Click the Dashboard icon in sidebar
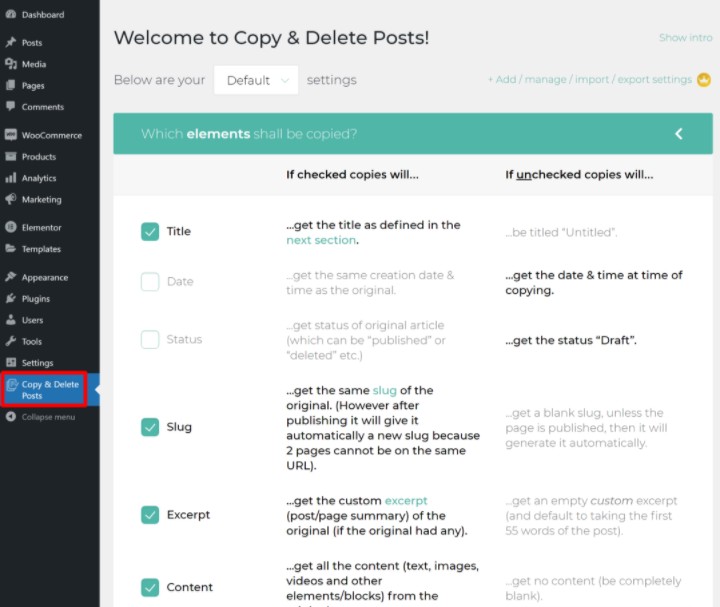 coord(10,15)
